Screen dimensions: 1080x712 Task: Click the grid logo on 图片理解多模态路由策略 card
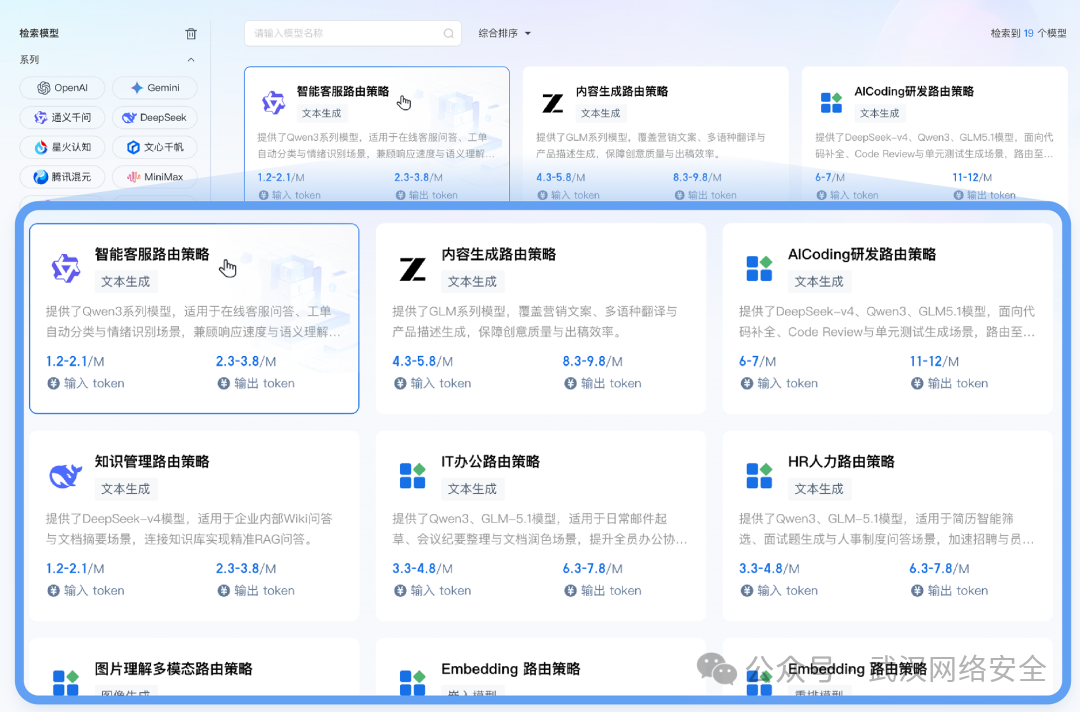point(66,682)
